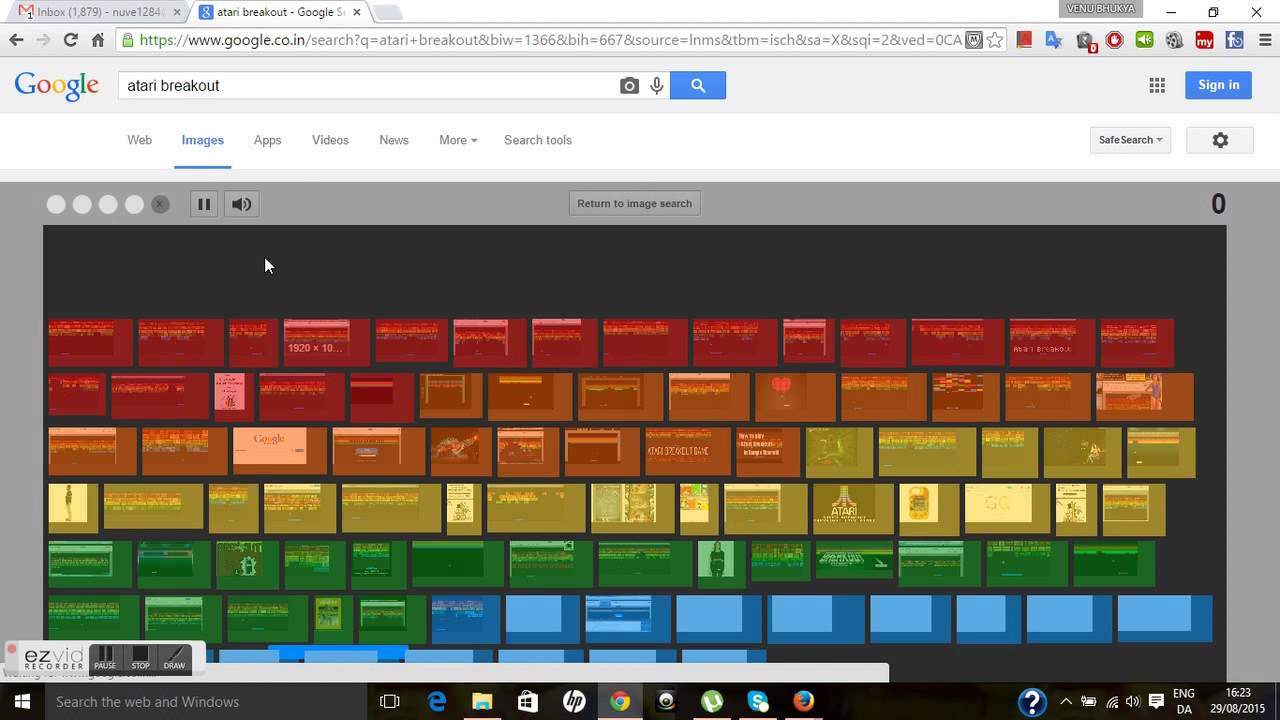This screenshot has height=720, width=1280.
Task: Click the browser address bar URL
Action: (x=550, y=40)
